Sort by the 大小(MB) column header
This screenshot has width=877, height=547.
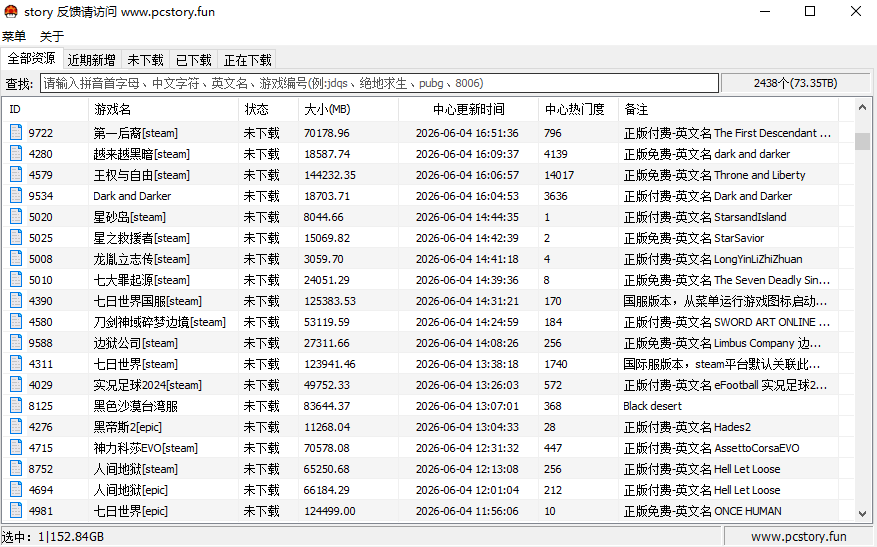click(348, 109)
